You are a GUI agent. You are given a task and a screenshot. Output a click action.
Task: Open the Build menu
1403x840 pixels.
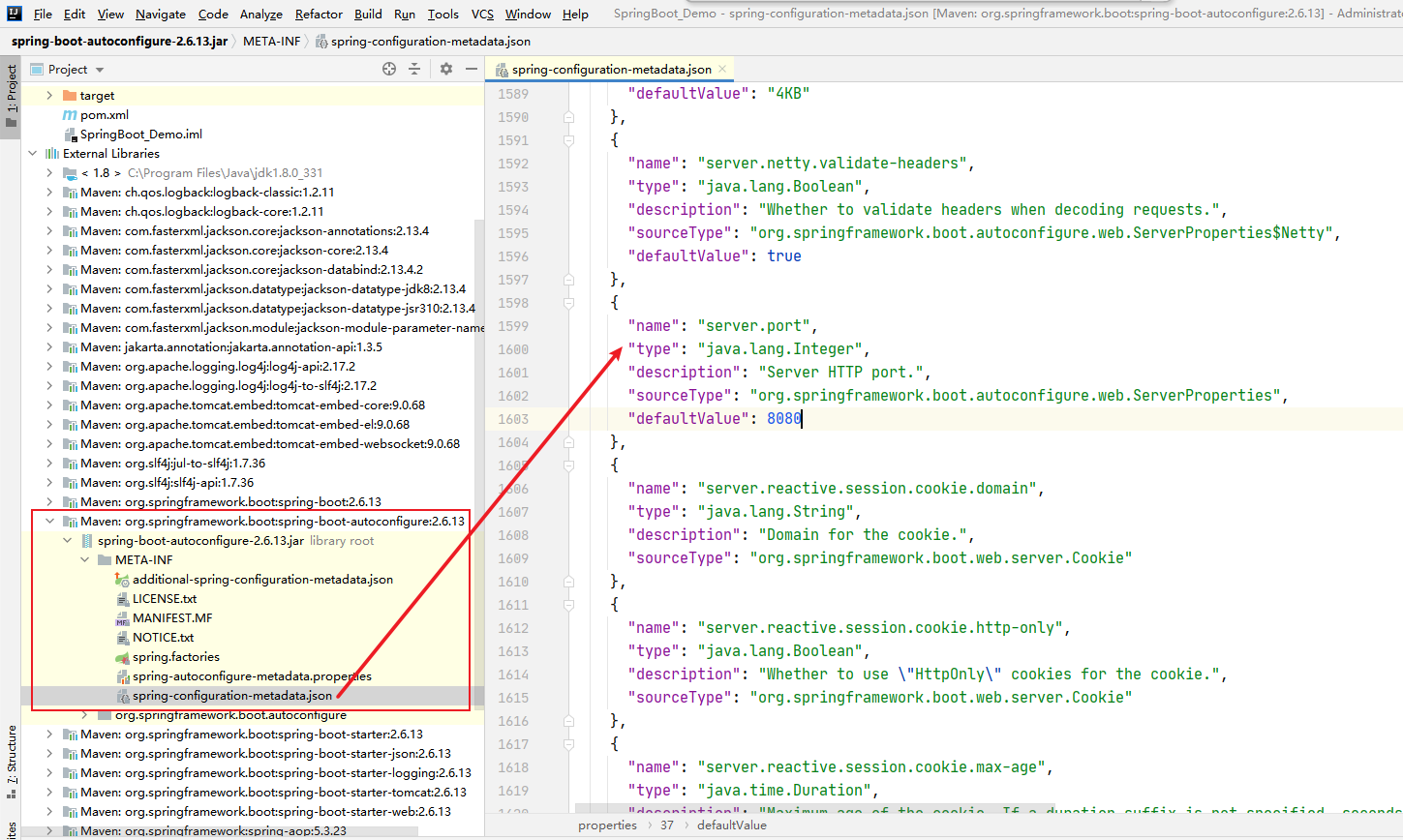click(368, 14)
